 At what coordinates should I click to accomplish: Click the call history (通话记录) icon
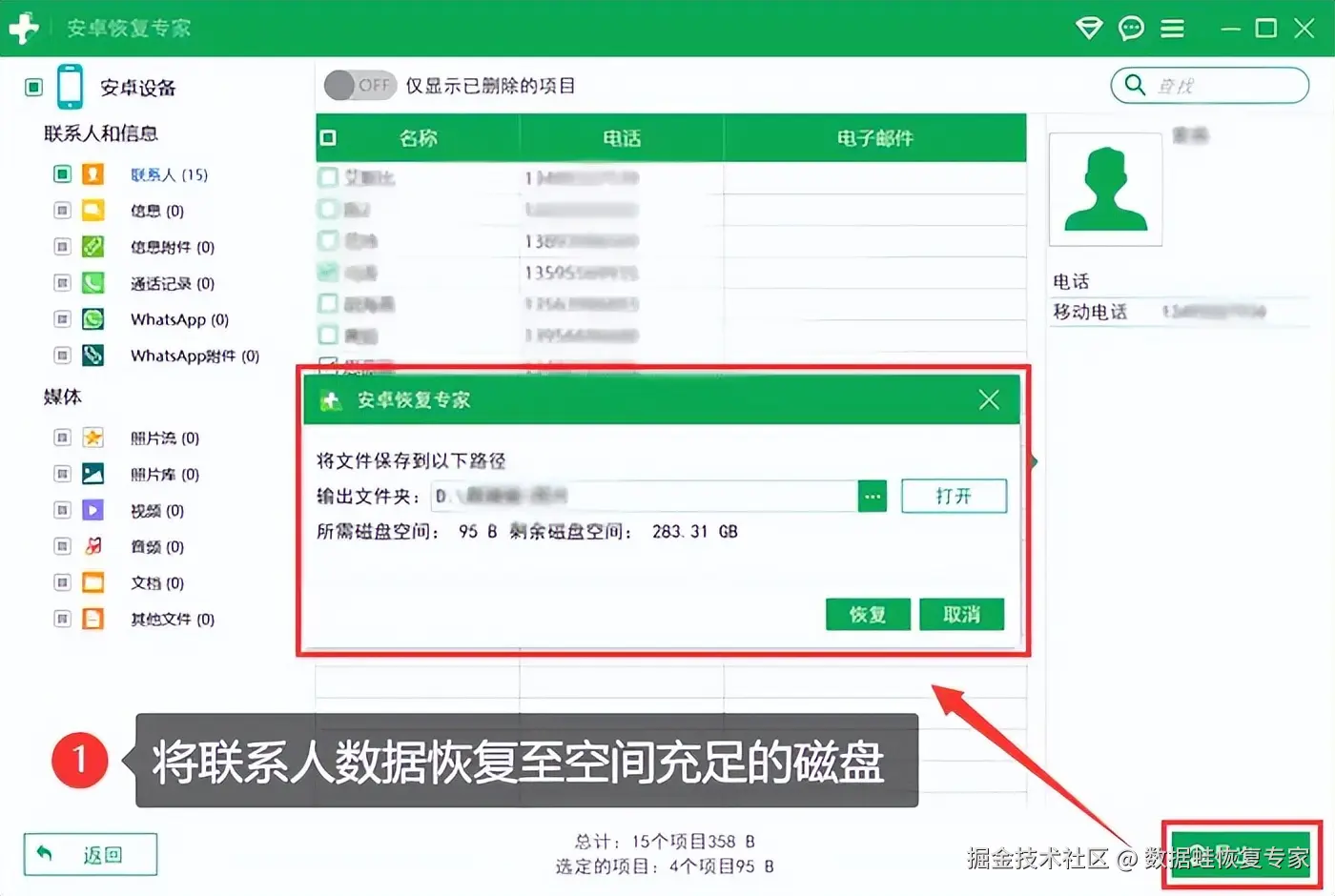point(92,283)
